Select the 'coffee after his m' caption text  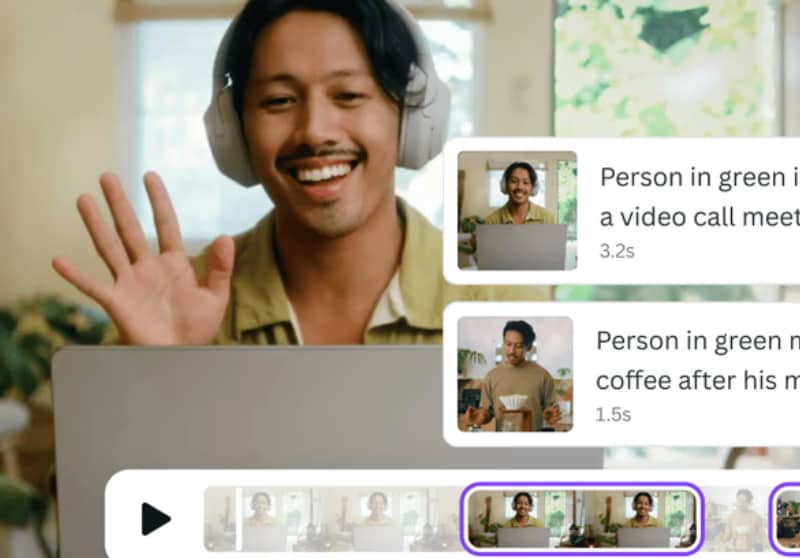pyautogui.click(x=697, y=381)
